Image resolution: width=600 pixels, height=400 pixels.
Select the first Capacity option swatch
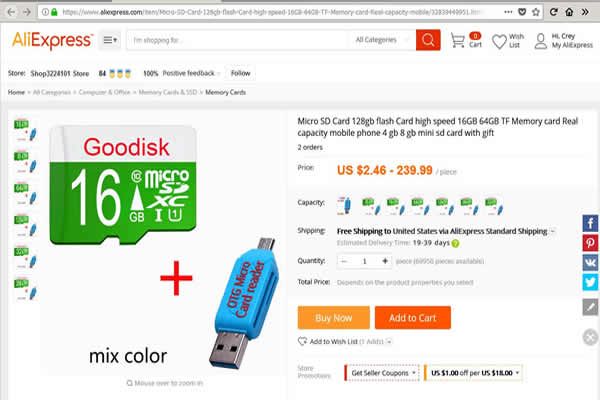[344, 206]
